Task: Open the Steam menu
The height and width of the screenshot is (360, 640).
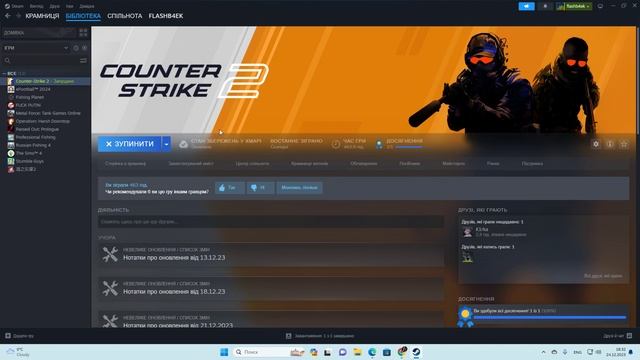Action: (x=14, y=6)
